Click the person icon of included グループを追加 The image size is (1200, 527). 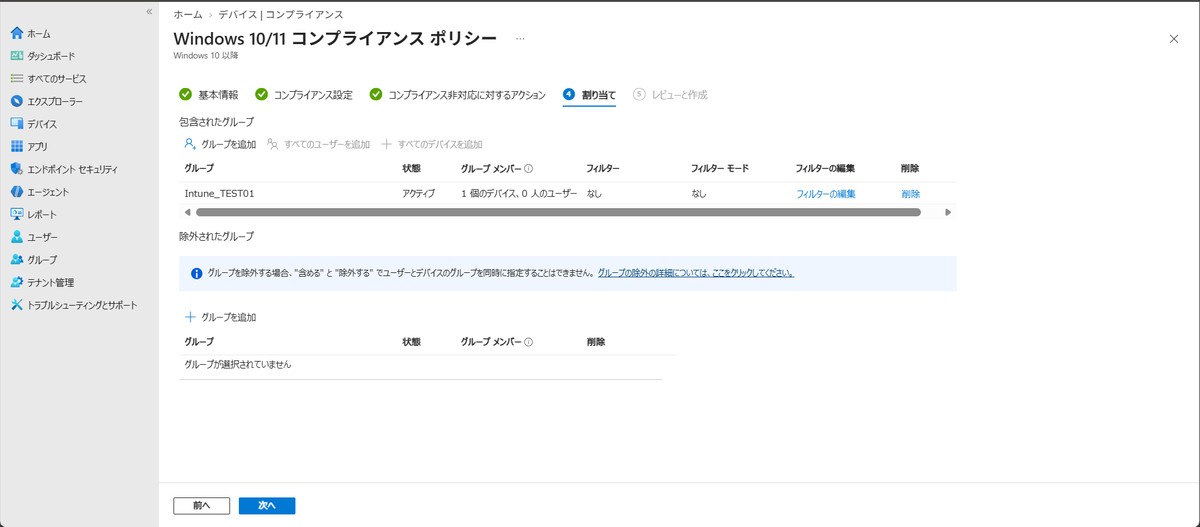[x=190, y=144]
